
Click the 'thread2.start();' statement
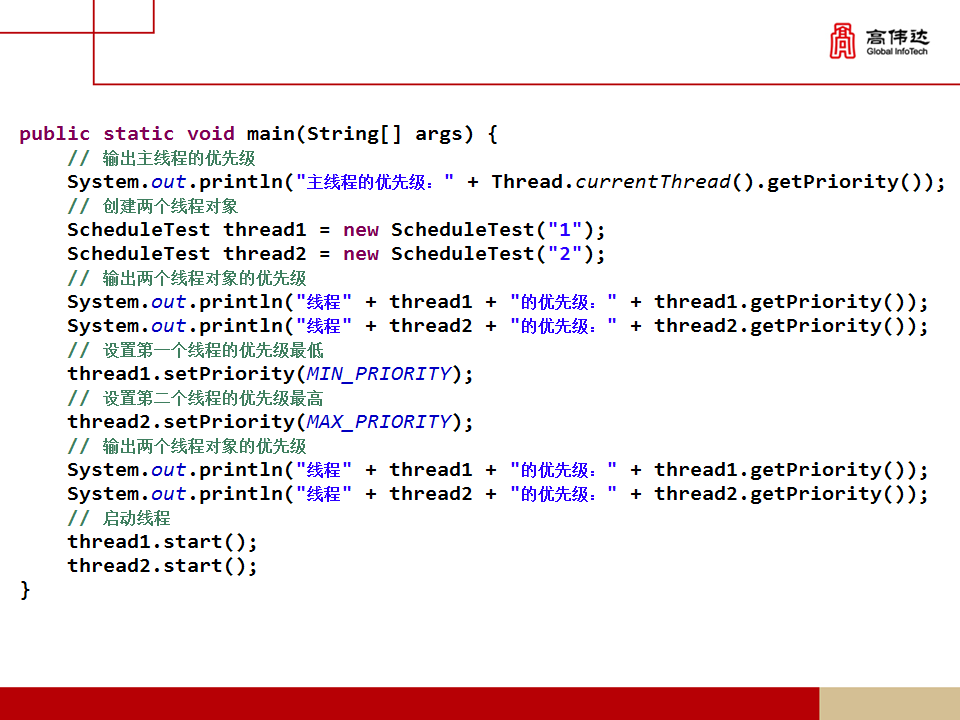[162, 566]
